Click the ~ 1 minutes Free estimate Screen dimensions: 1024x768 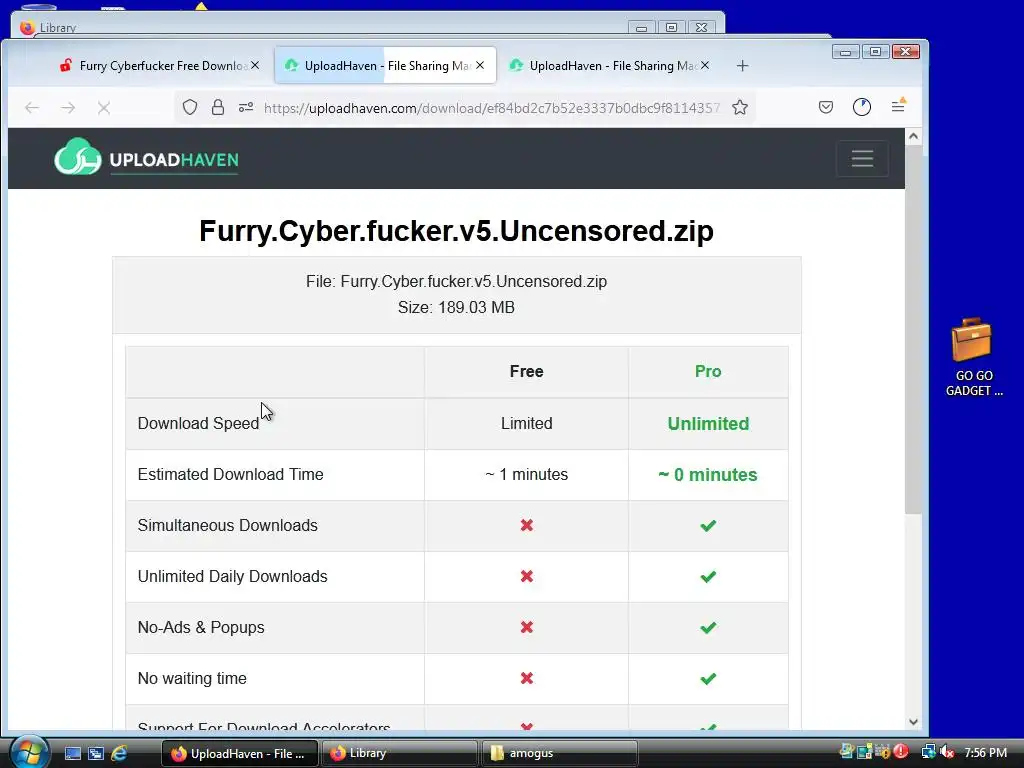coord(526,474)
